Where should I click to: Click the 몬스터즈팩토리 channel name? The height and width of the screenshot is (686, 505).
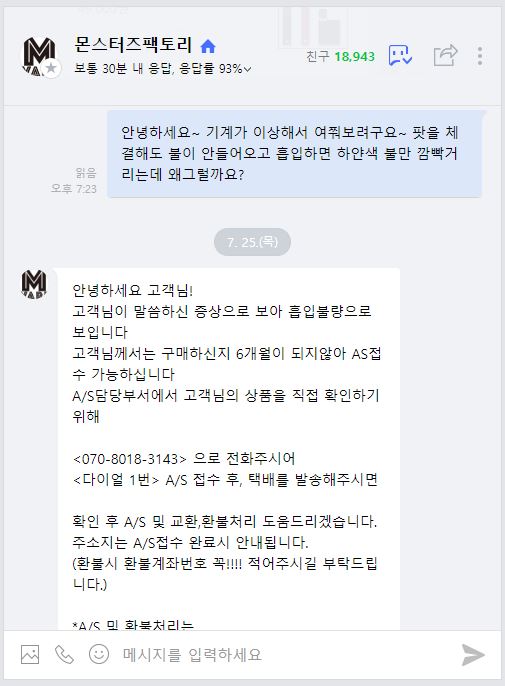(133, 45)
